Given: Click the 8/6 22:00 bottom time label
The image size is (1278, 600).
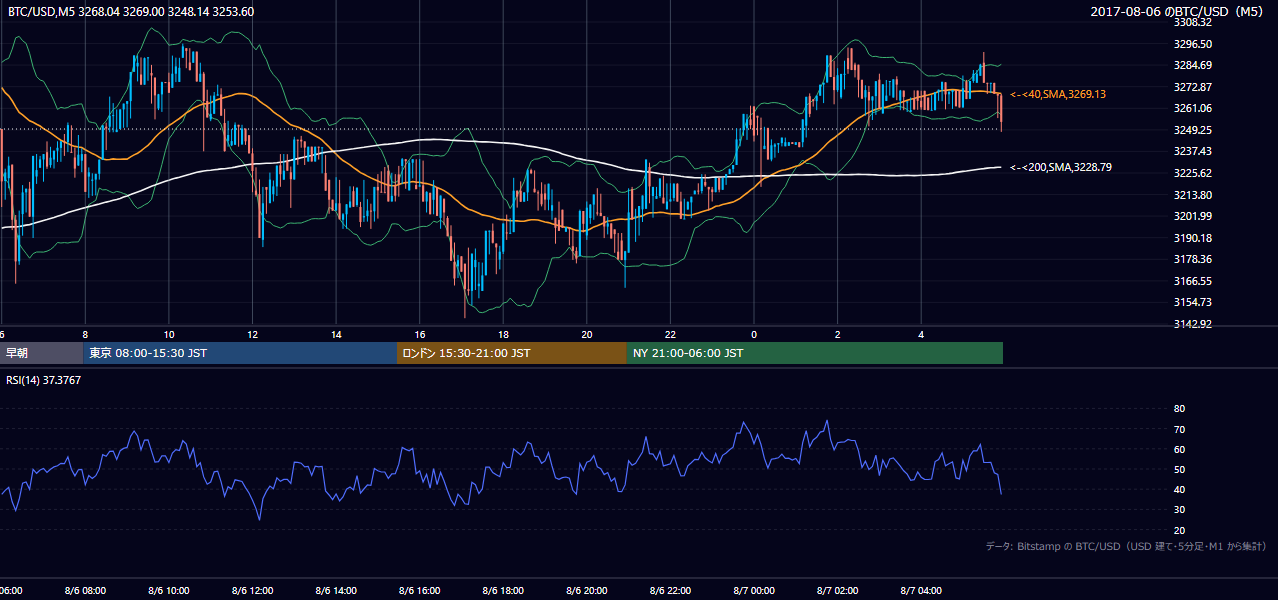Looking at the screenshot, I should (670, 591).
